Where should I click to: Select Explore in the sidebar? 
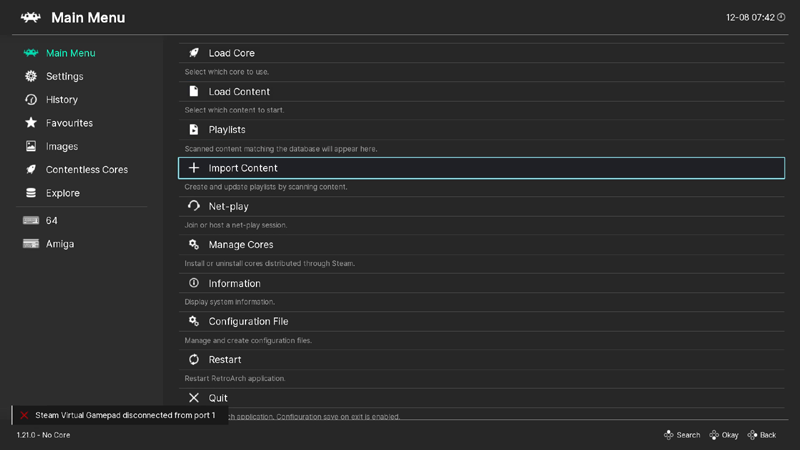62,193
